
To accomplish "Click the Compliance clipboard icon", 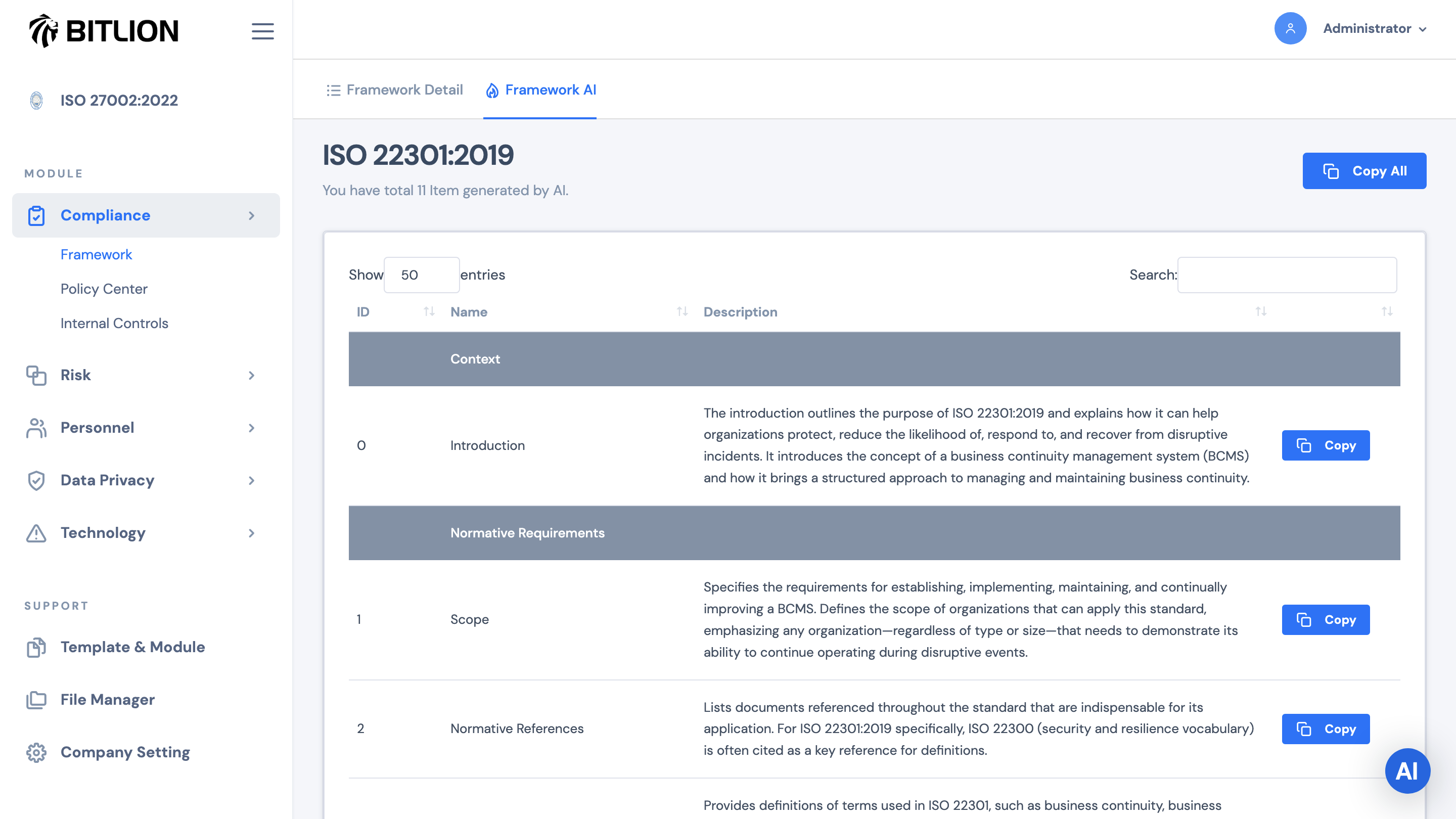I will [36, 216].
